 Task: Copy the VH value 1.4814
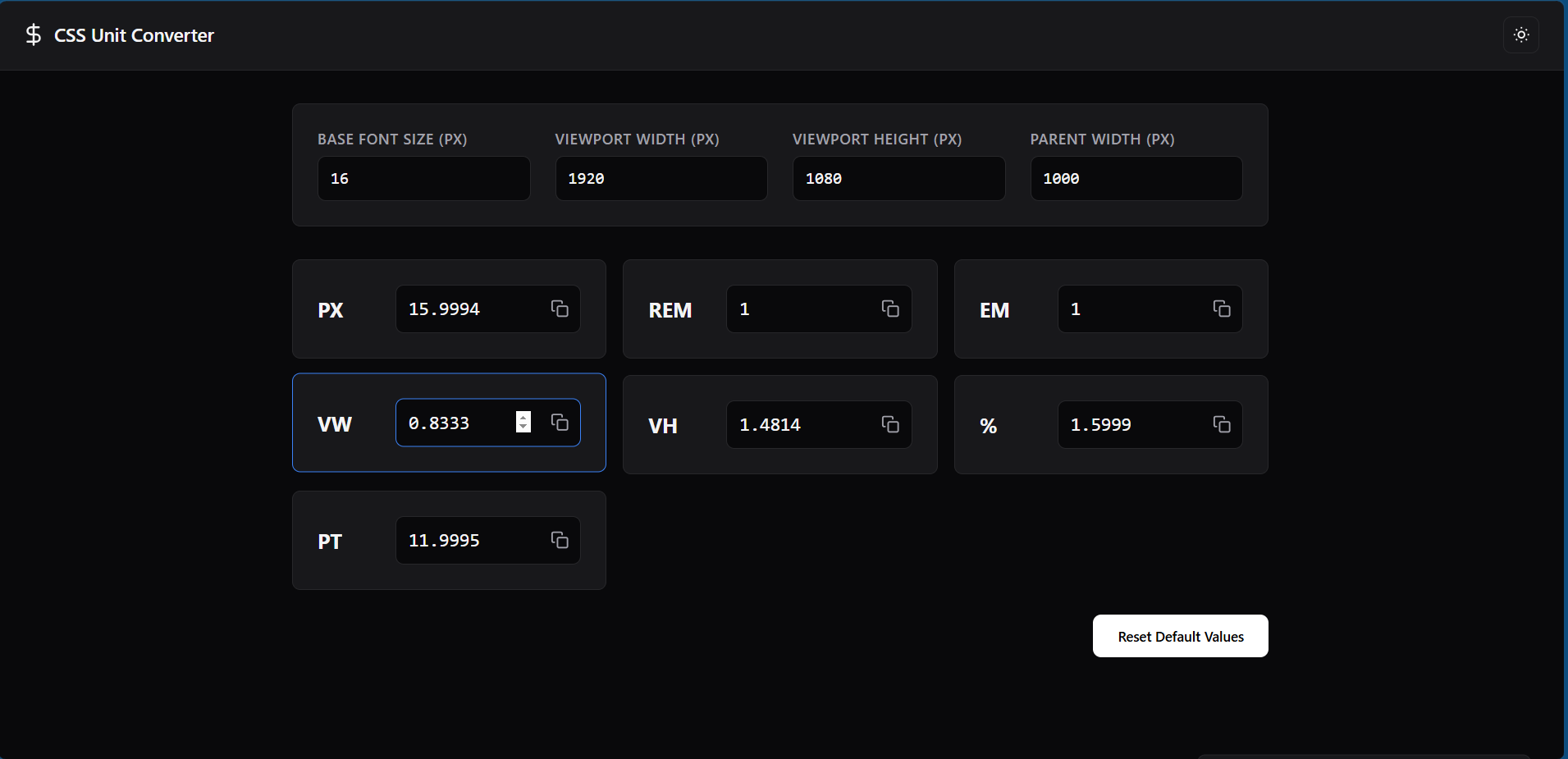coord(890,424)
